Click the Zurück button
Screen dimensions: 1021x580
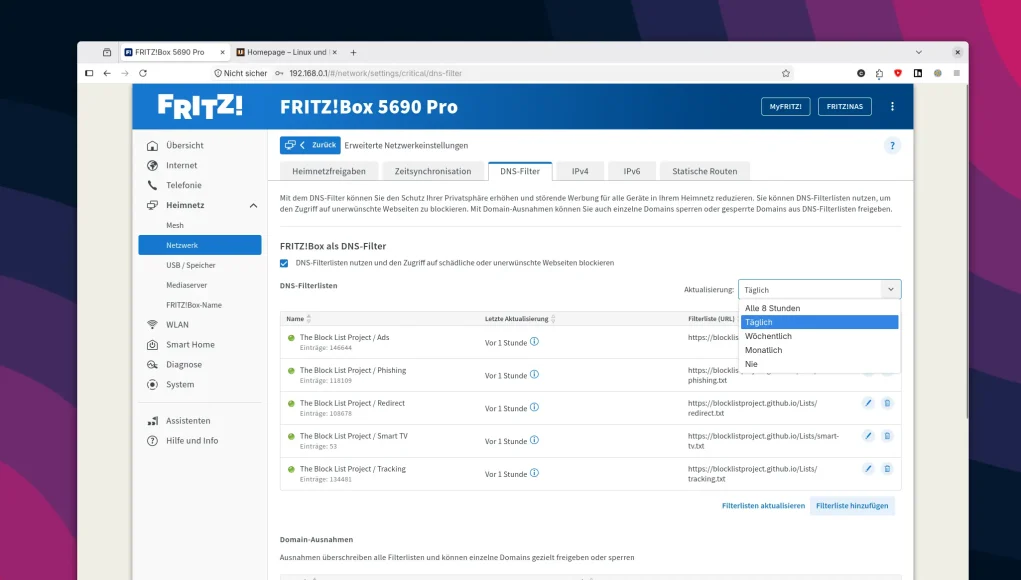click(x=311, y=145)
